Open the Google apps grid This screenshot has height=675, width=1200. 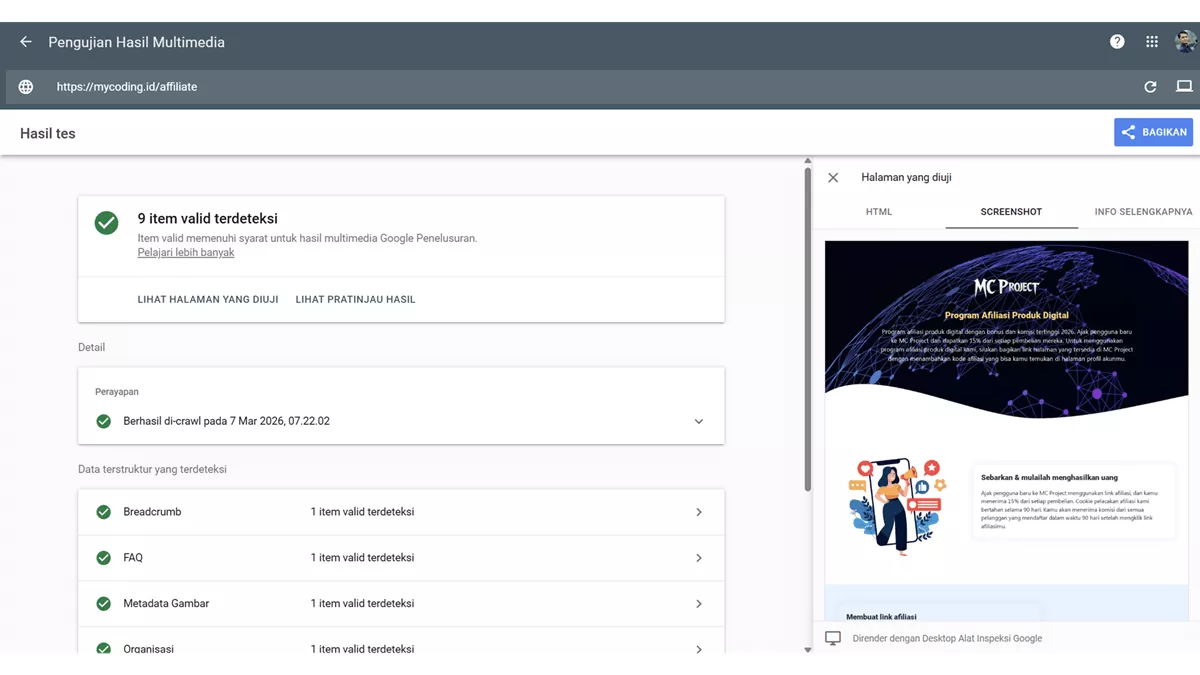click(1152, 42)
